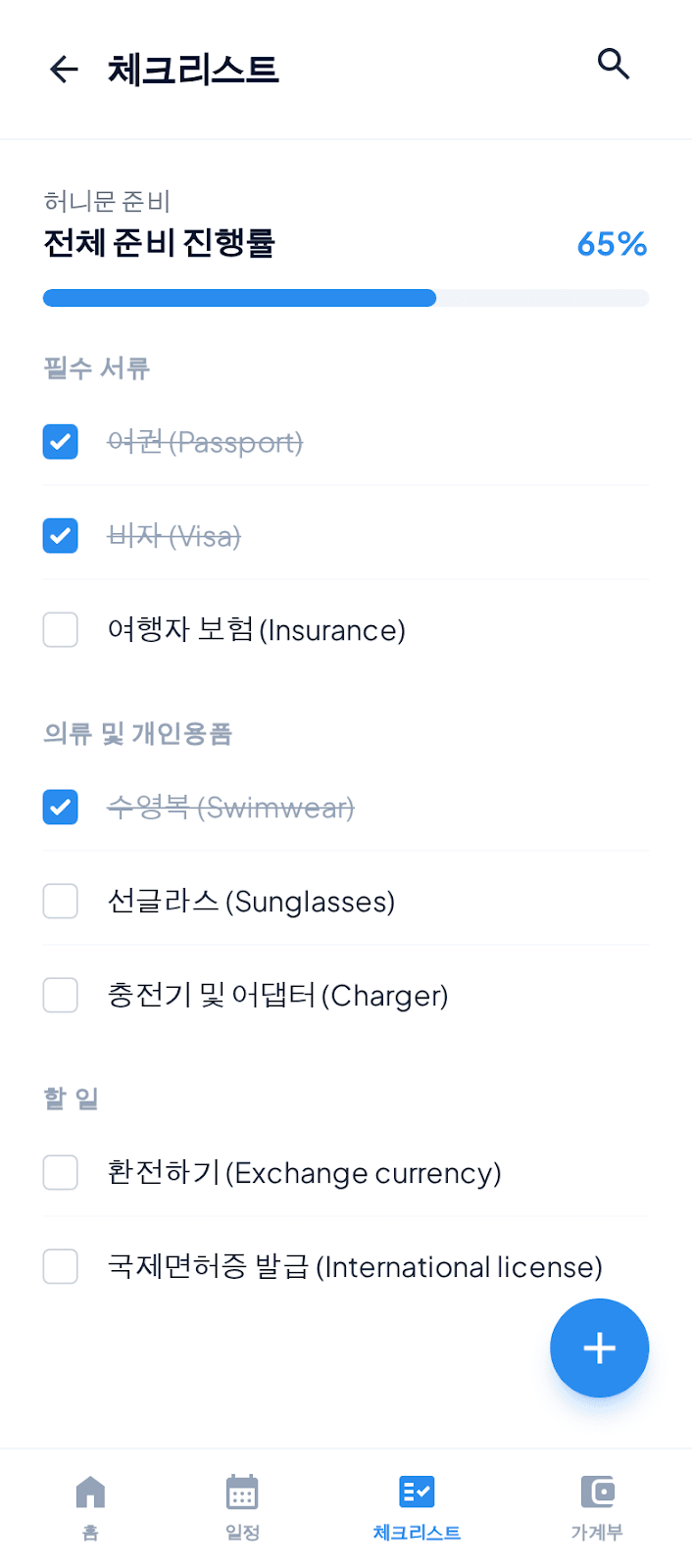Click the 65% progress bar

[x=345, y=297]
